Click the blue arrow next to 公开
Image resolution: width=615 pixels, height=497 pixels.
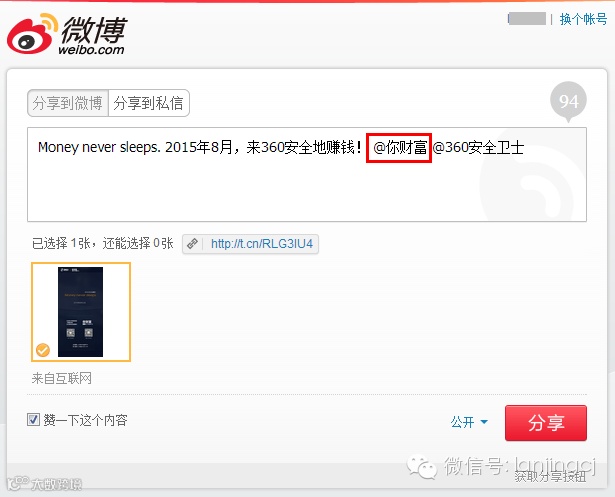[x=484, y=422]
